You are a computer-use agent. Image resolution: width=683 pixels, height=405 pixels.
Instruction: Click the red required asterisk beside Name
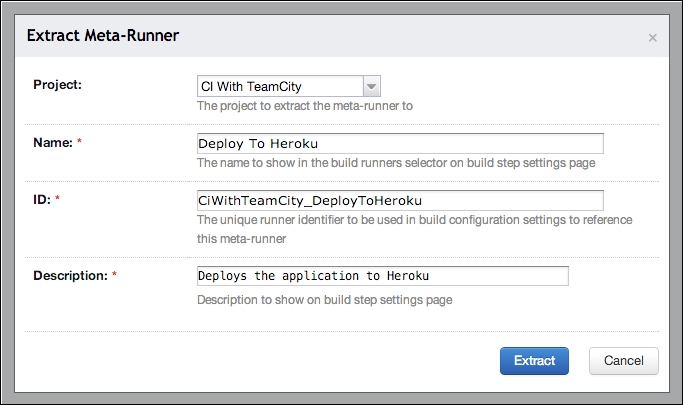79,141
